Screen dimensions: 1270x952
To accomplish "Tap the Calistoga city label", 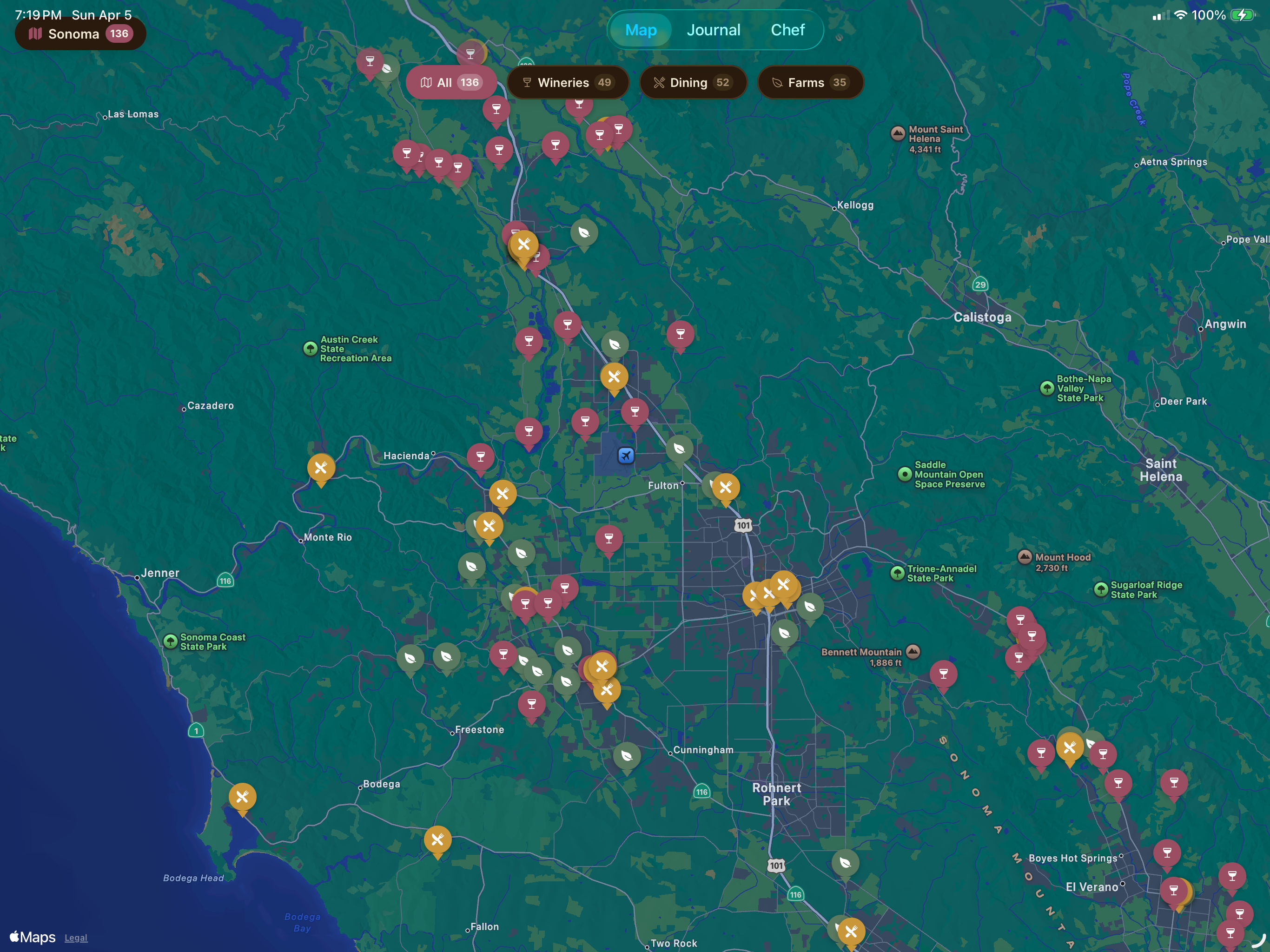I will [982, 317].
